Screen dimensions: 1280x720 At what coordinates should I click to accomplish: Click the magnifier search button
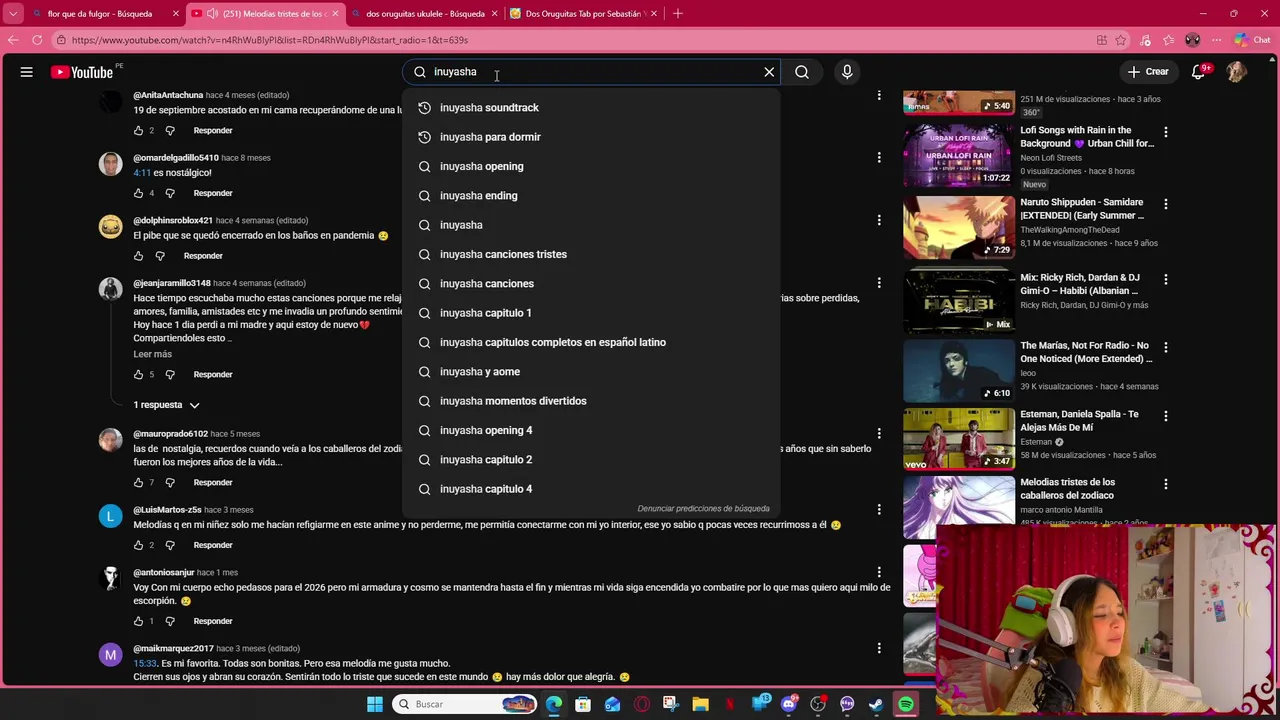tap(802, 72)
